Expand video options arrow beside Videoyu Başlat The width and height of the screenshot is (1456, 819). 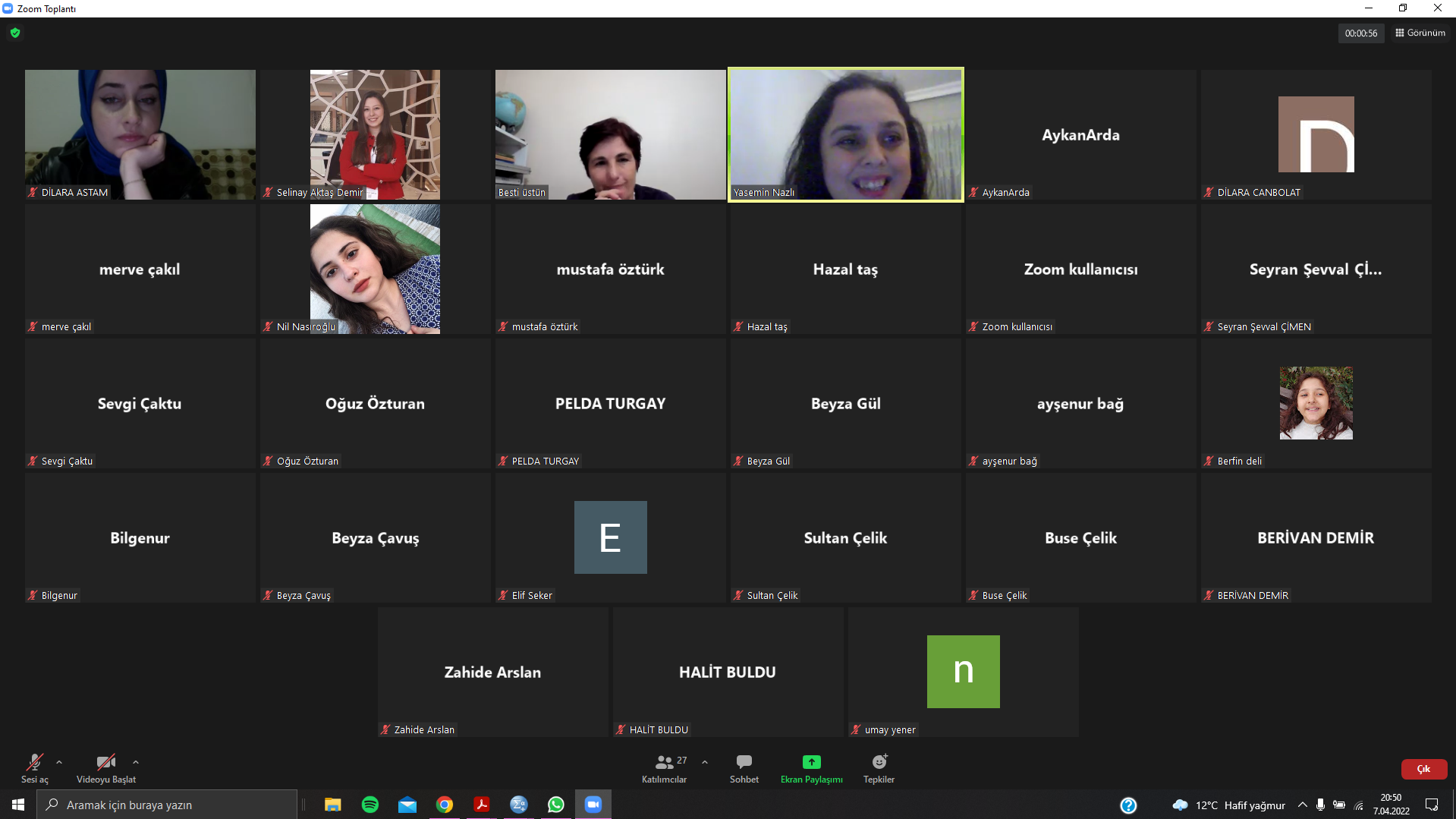(x=136, y=762)
